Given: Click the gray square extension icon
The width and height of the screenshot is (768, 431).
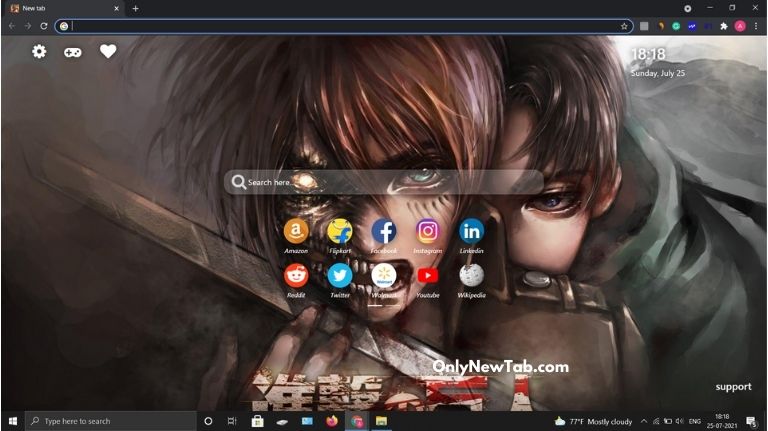Looking at the screenshot, I should point(644,26).
